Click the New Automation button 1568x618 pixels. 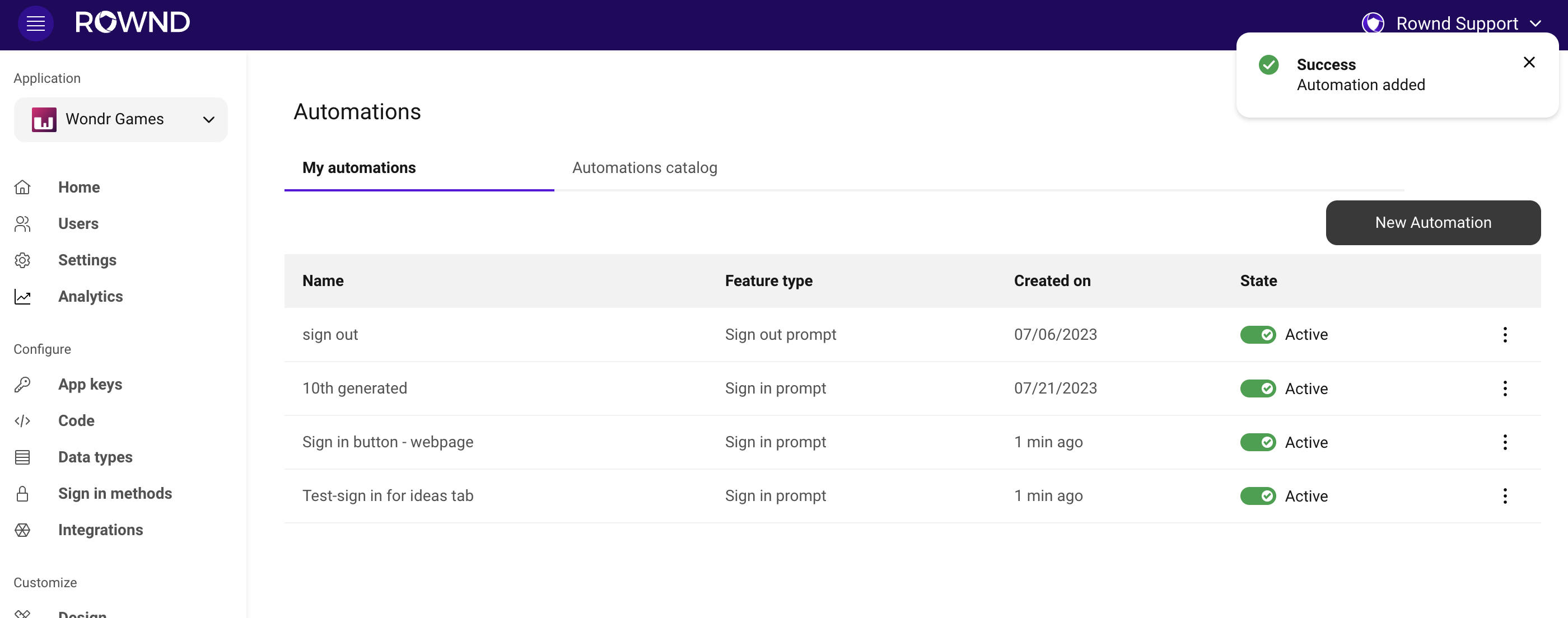coord(1433,223)
